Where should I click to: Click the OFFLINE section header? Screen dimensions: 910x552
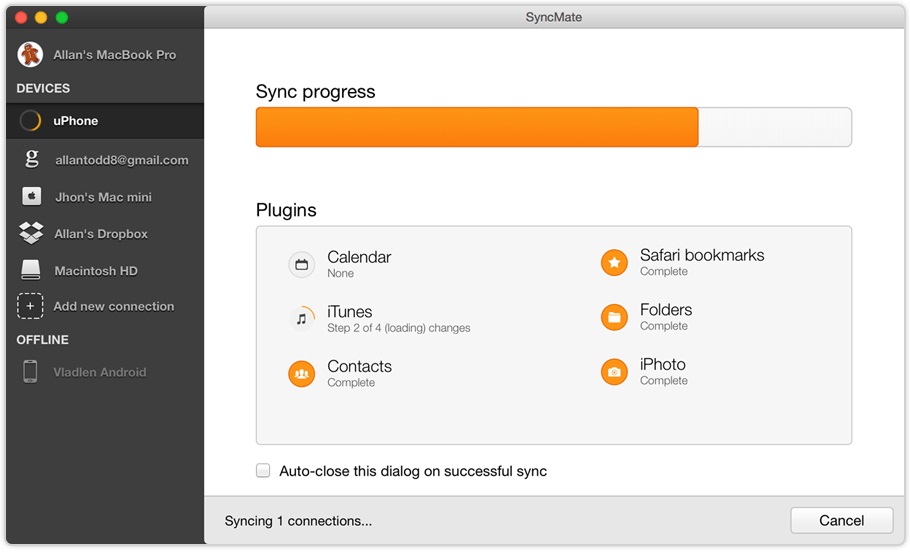(42, 340)
